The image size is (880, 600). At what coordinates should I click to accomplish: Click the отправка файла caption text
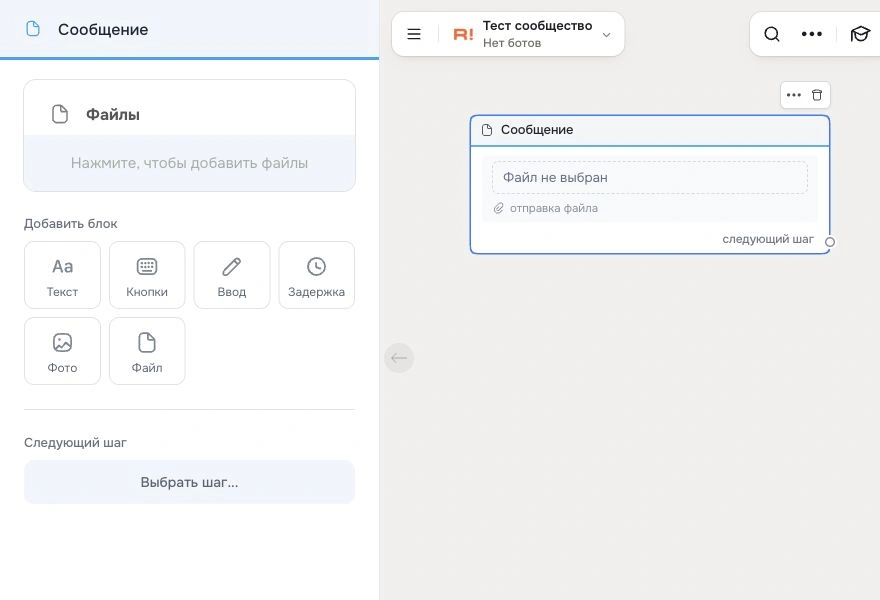click(x=553, y=208)
